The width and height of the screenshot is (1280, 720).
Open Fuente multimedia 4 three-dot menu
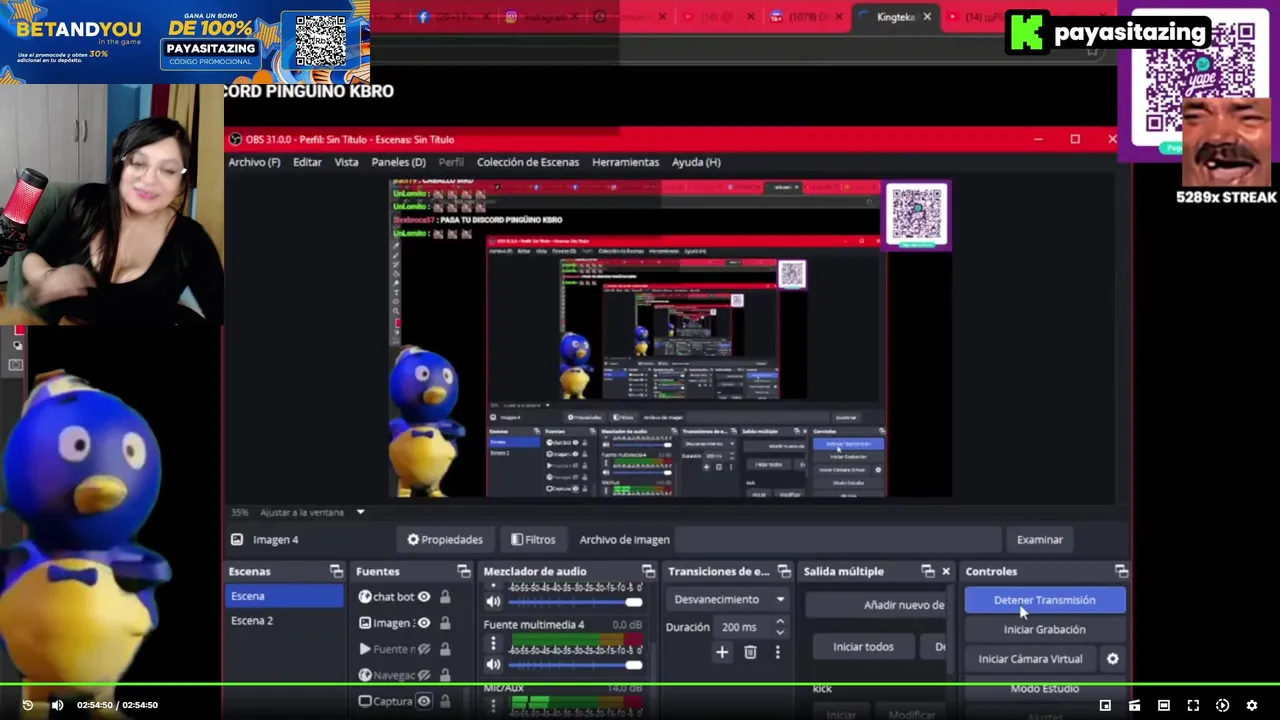click(493, 644)
